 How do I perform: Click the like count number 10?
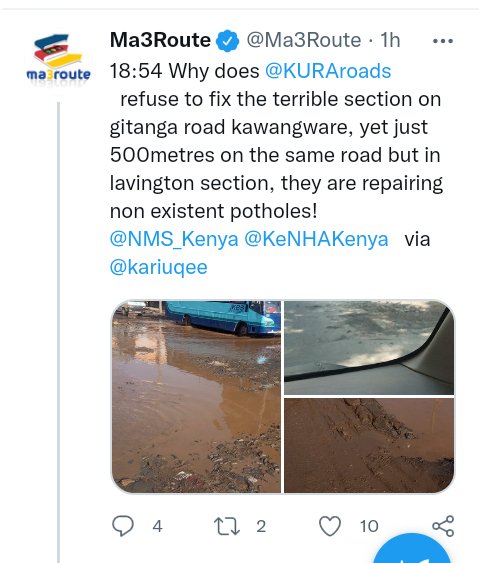(369, 526)
